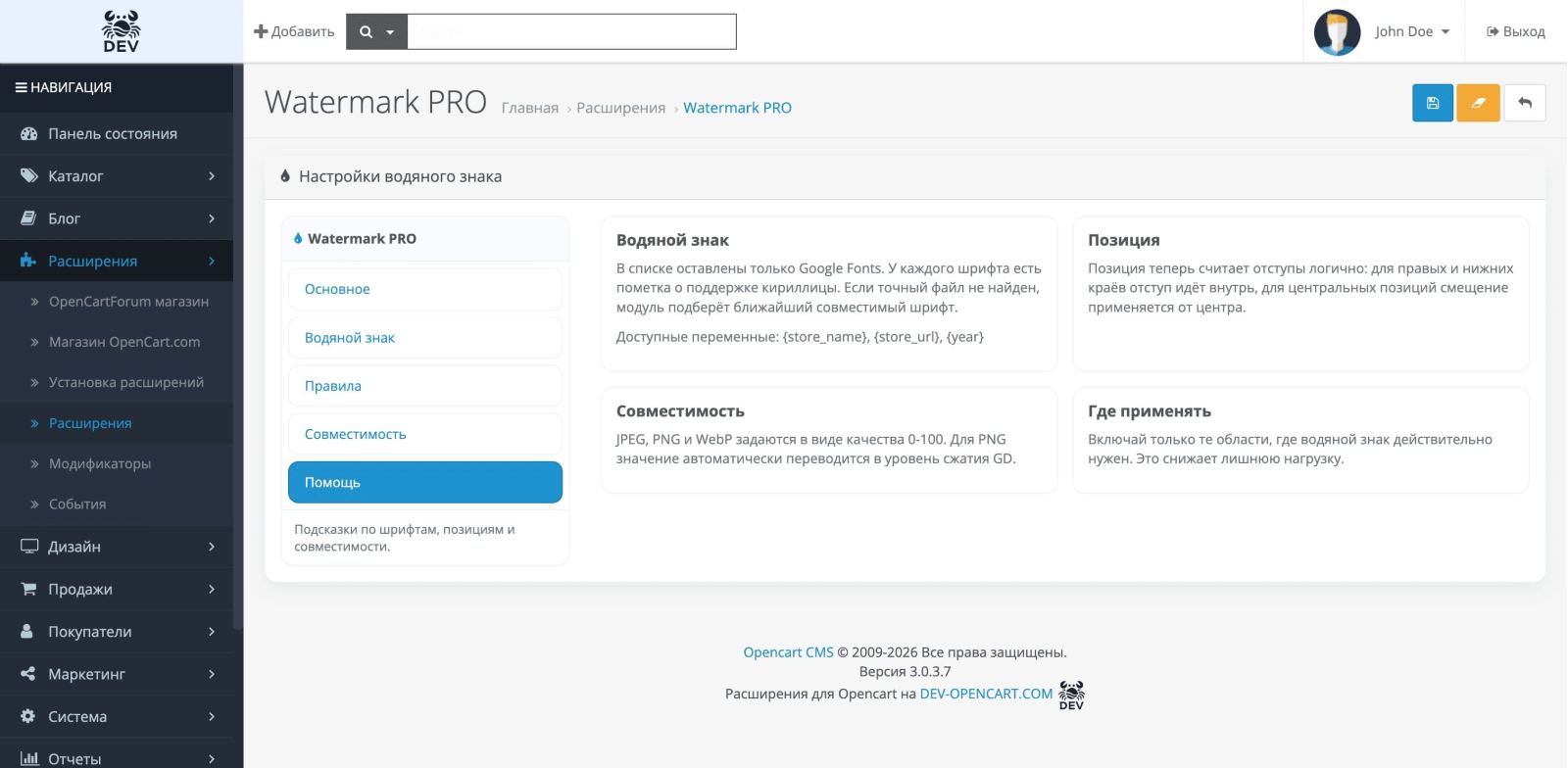Viewport: 1568px width, 768px height.
Task: Expand the Система sidebar section
Action: tap(117, 716)
